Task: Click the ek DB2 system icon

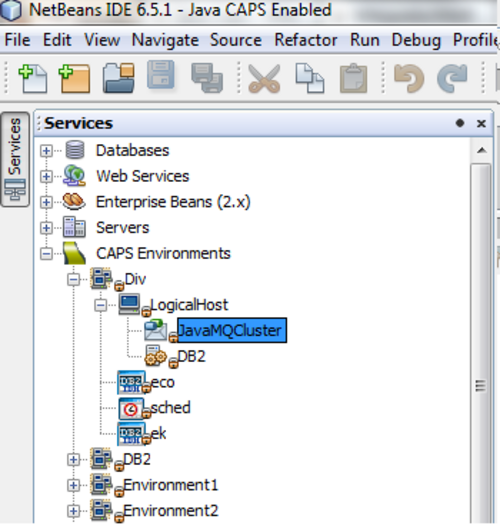Action: point(131,434)
